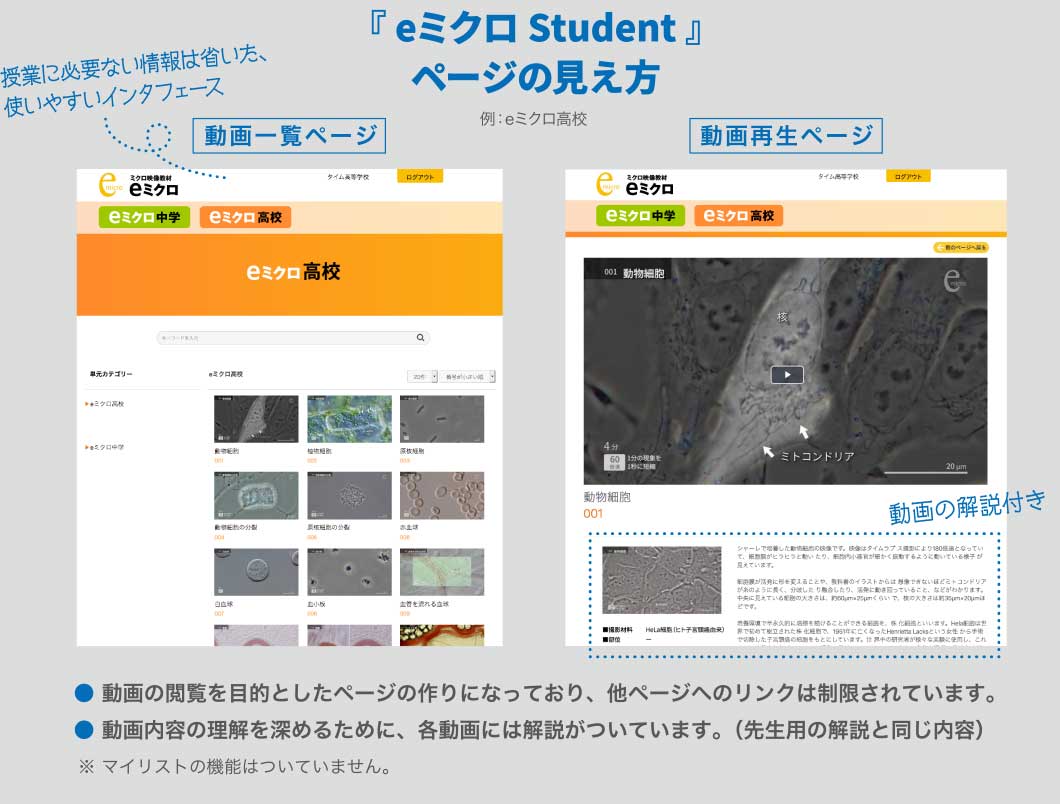Open the 動物細胞の分裂 video thumbnail
This screenshot has width=1060, height=804.
[256, 495]
